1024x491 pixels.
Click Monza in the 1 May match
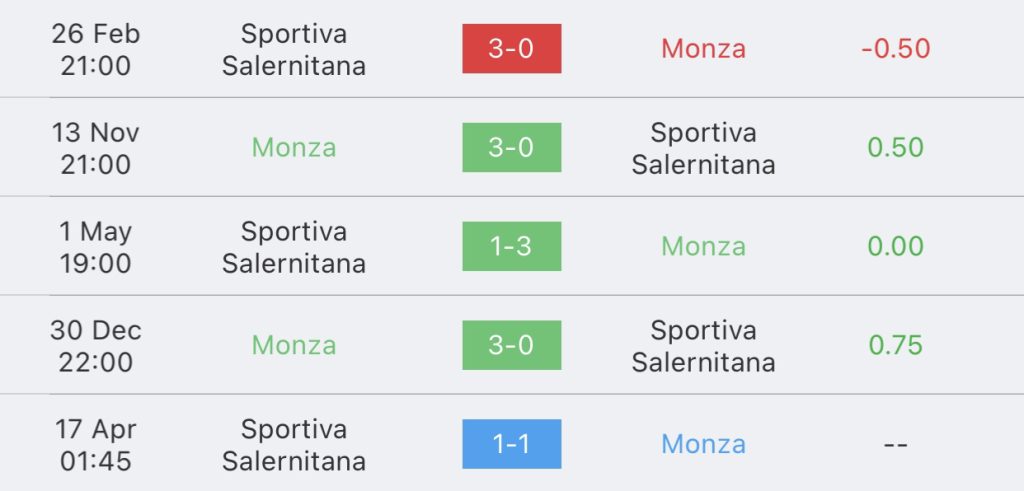[703, 246]
